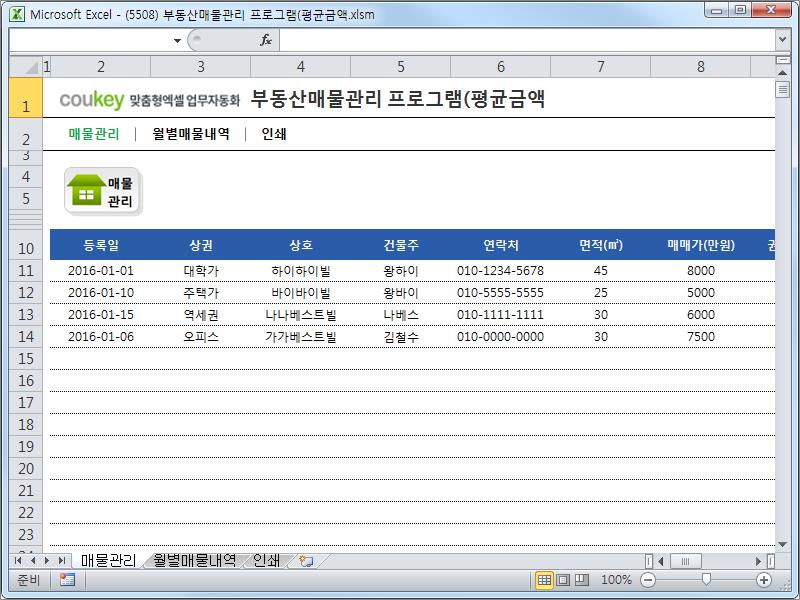The width and height of the screenshot is (800, 600).
Task: Select the column 4 header
Action: tap(301, 66)
